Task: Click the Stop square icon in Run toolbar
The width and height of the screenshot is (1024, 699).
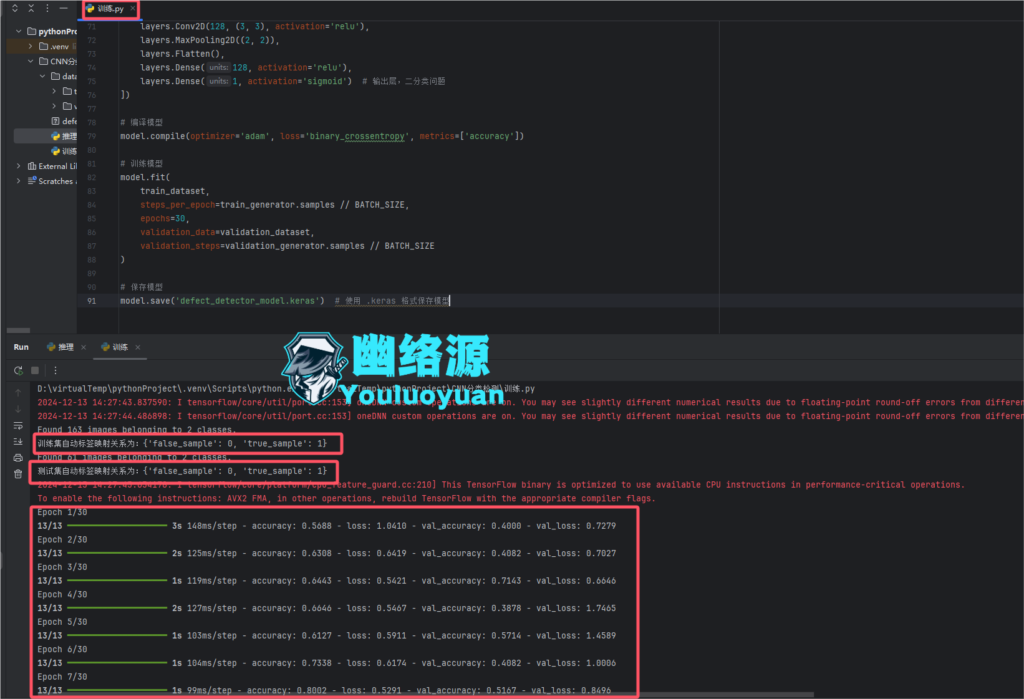Action: pos(35,370)
